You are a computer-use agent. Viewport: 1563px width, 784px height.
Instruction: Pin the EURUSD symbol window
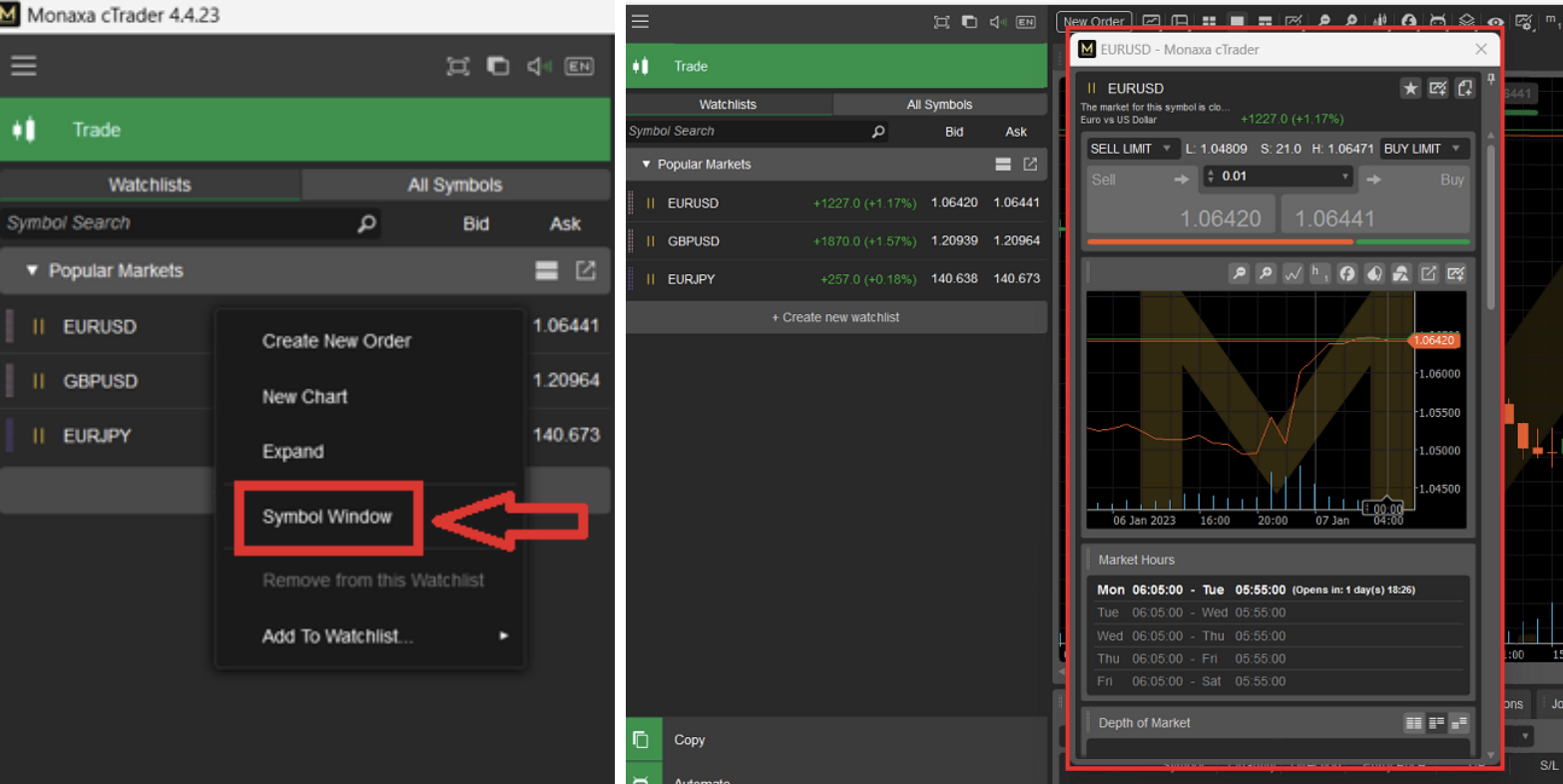[1492, 79]
